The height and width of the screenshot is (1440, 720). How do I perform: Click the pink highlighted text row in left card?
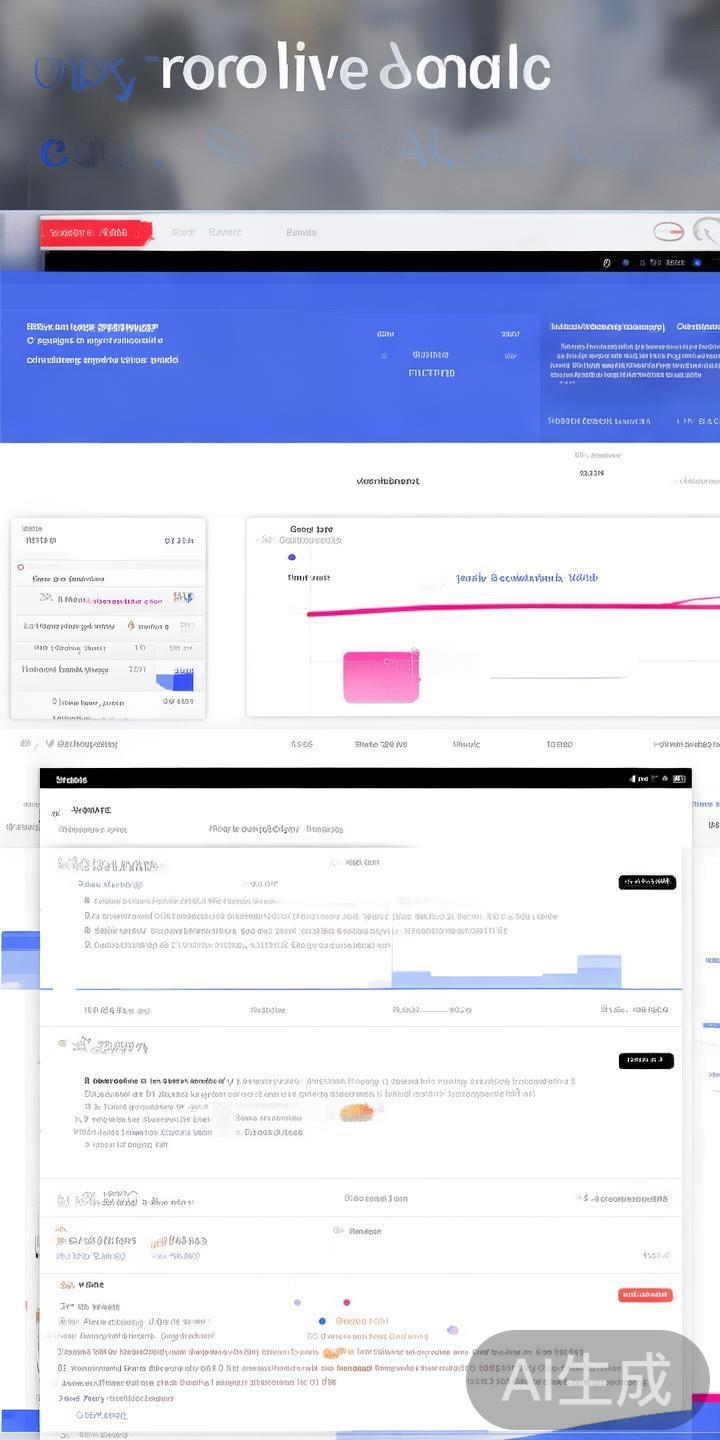[x=124, y=601]
